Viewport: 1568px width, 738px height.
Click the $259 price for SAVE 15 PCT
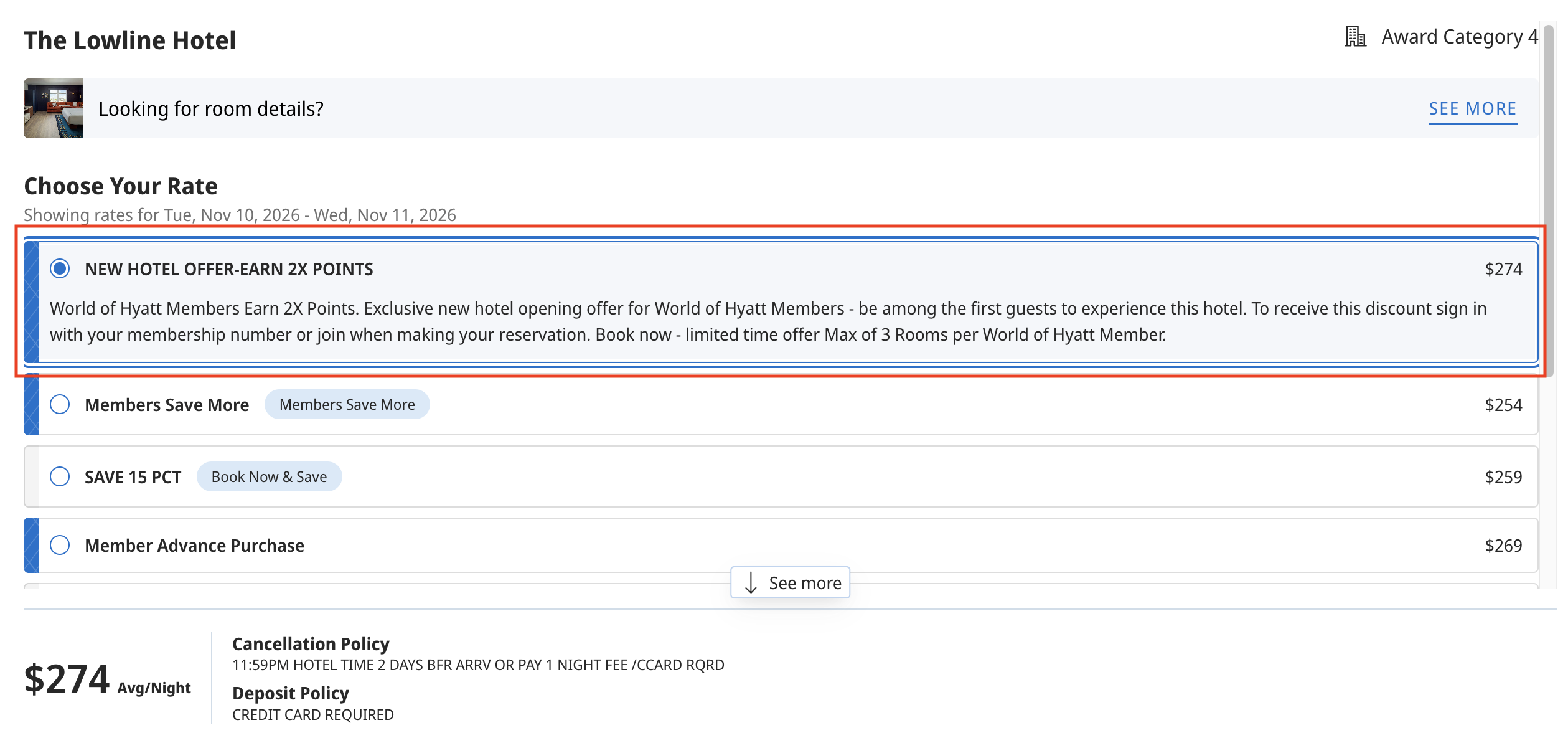(x=1503, y=477)
